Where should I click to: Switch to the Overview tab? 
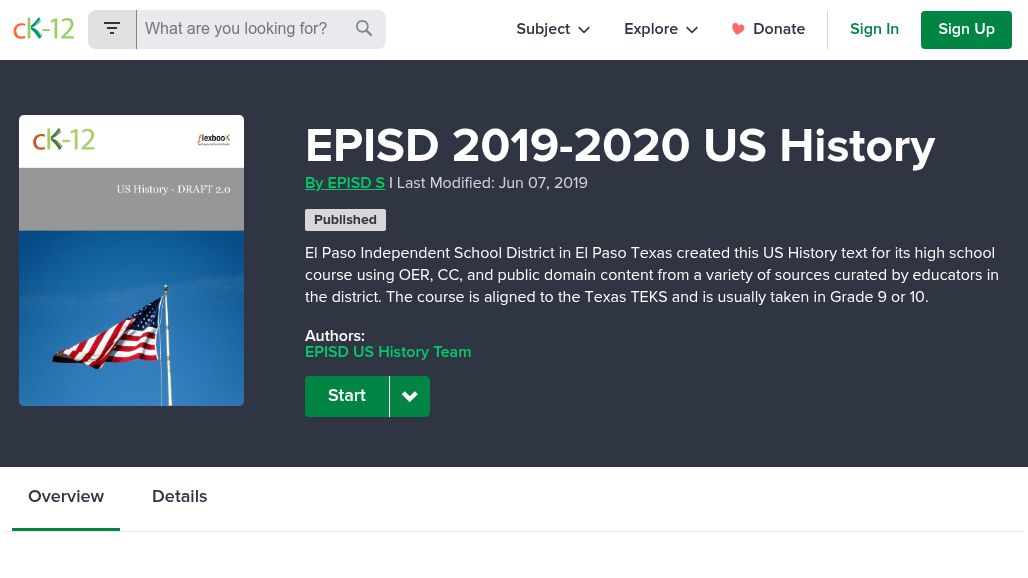(x=66, y=497)
